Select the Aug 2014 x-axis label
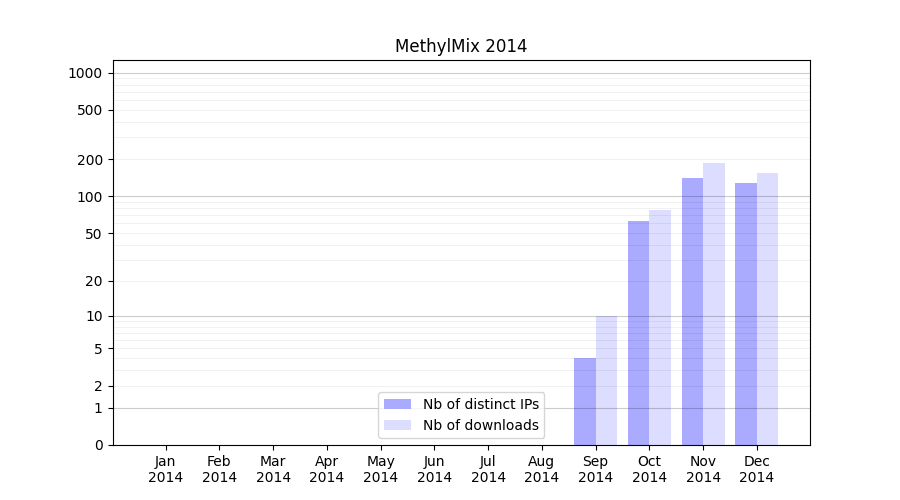The height and width of the screenshot is (500, 900). pos(542,469)
